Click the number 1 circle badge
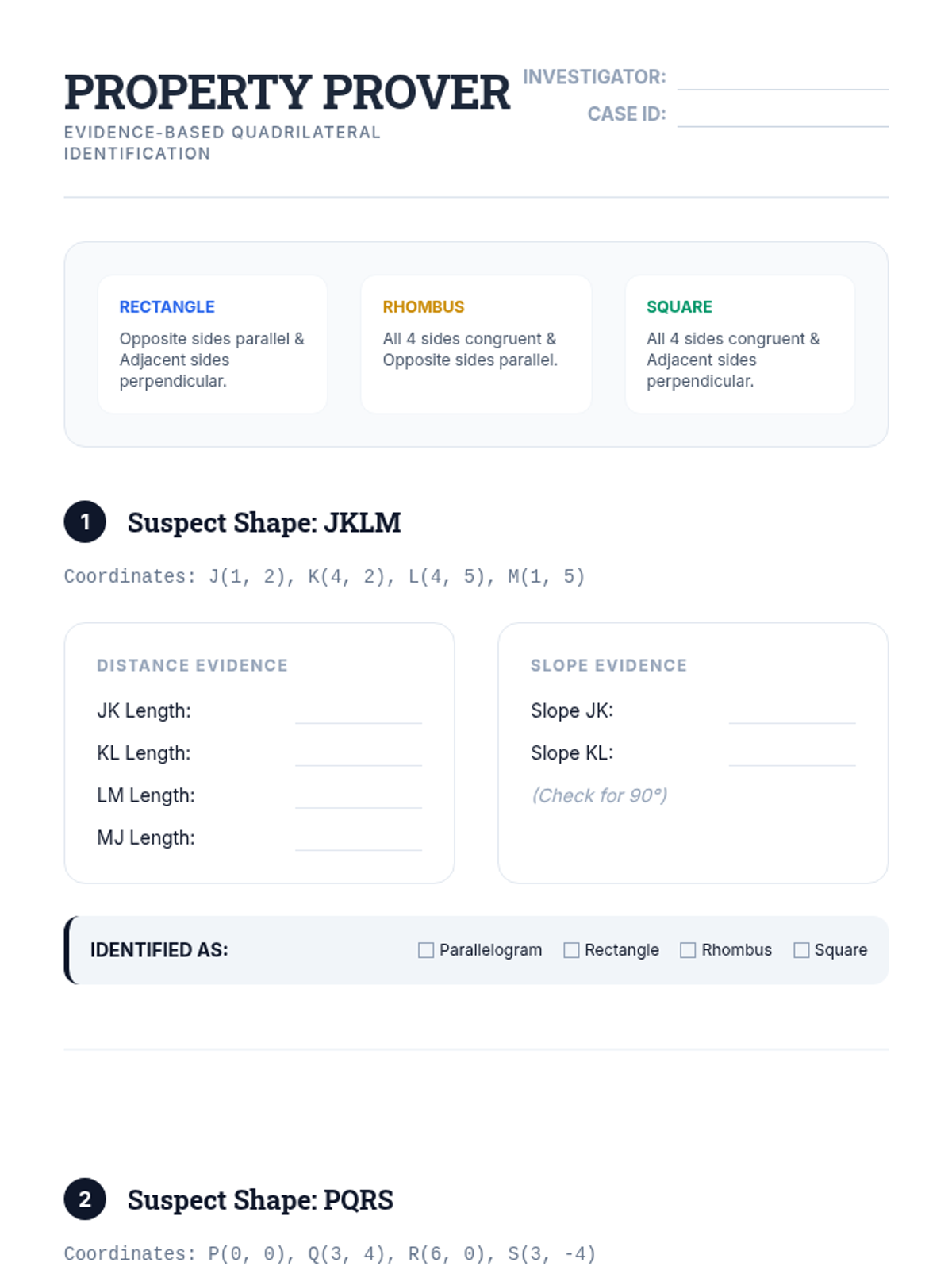Image resolution: width=952 pixels, height=1270 pixels. [85, 521]
